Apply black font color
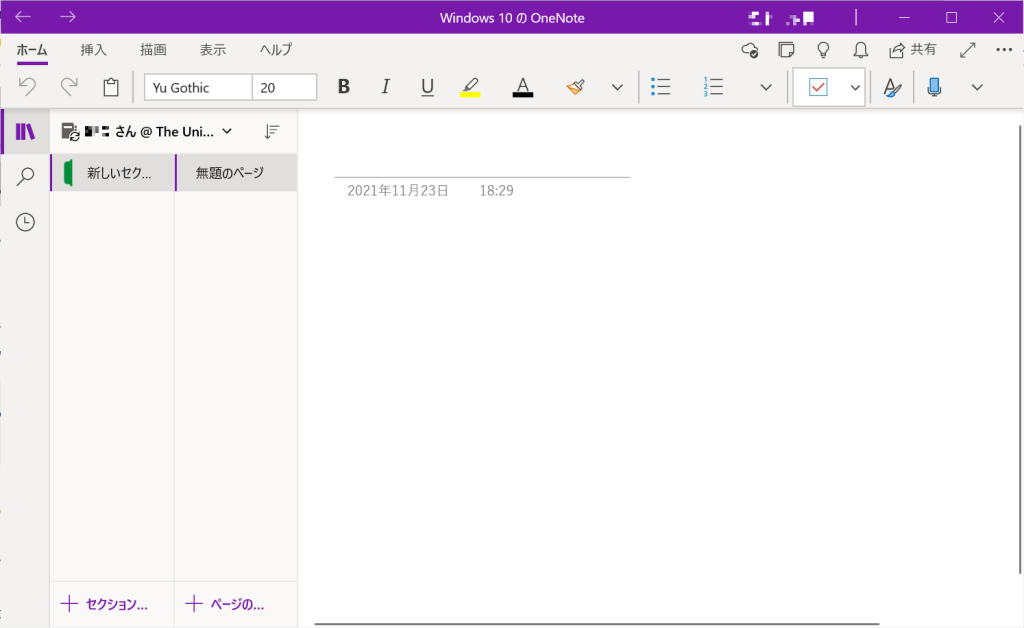Image resolution: width=1024 pixels, height=628 pixels. (522, 87)
